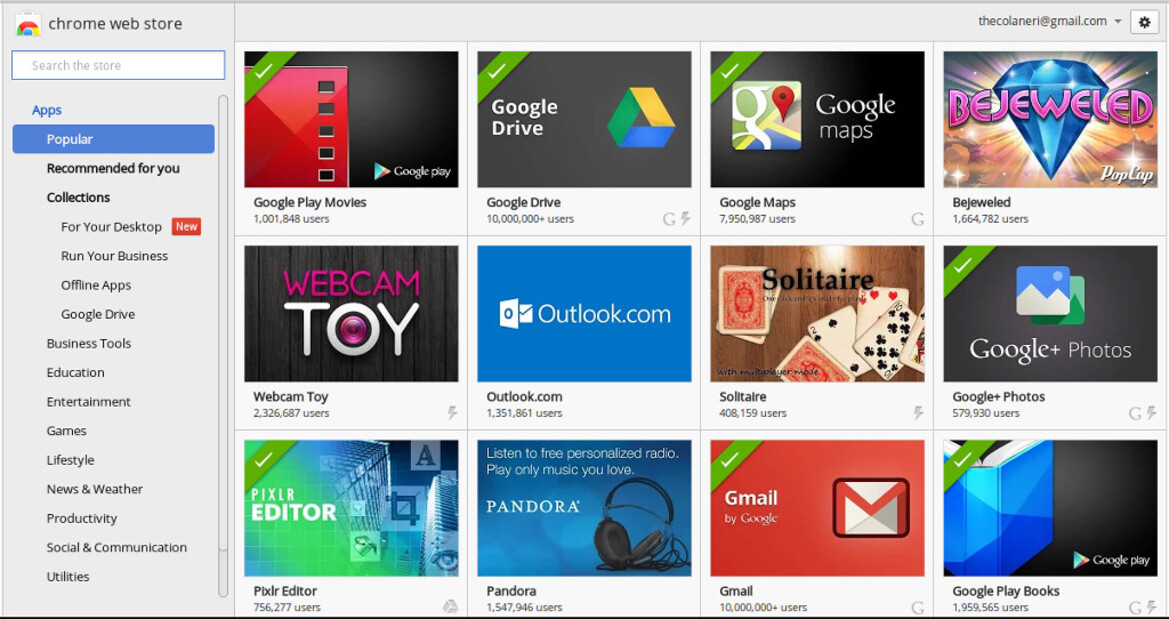Open the Google Play Books thumbnail

coord(1050,508)
